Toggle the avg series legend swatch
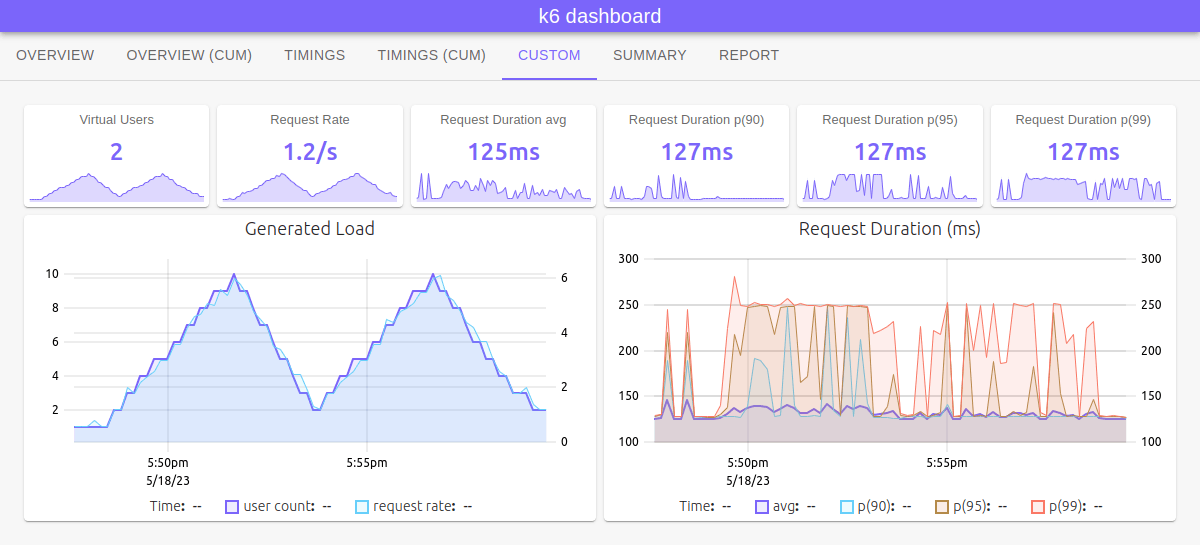Screen dimensions: 1200x545 tap(762, 507)
